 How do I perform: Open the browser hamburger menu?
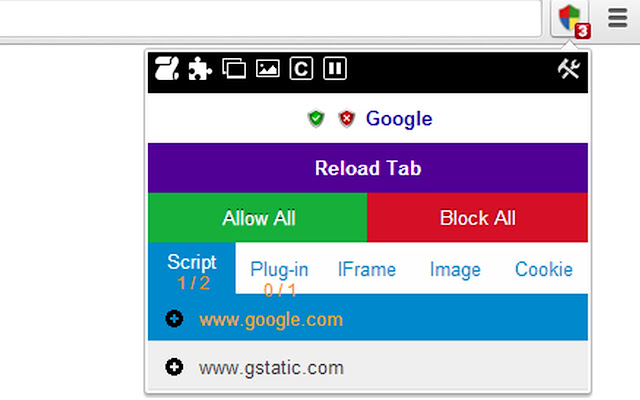click(618, 18)
